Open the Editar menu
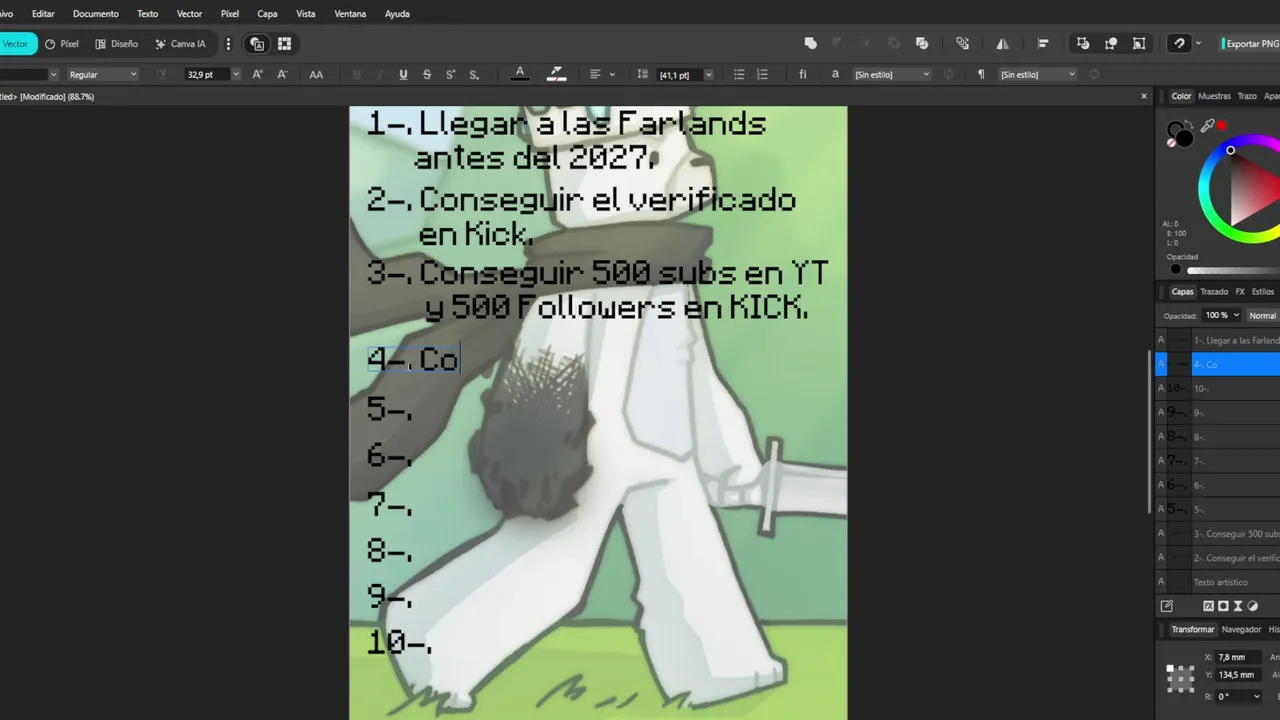Image resolution: width=1280 pixels, height=720 pixels. [x=43, y=14]
